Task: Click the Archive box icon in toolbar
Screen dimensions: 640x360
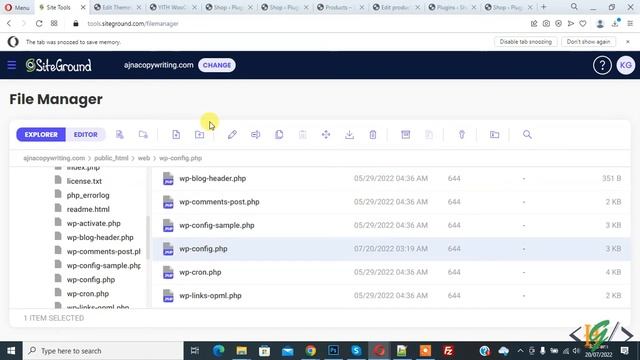Action: click(x=405, y=134)
